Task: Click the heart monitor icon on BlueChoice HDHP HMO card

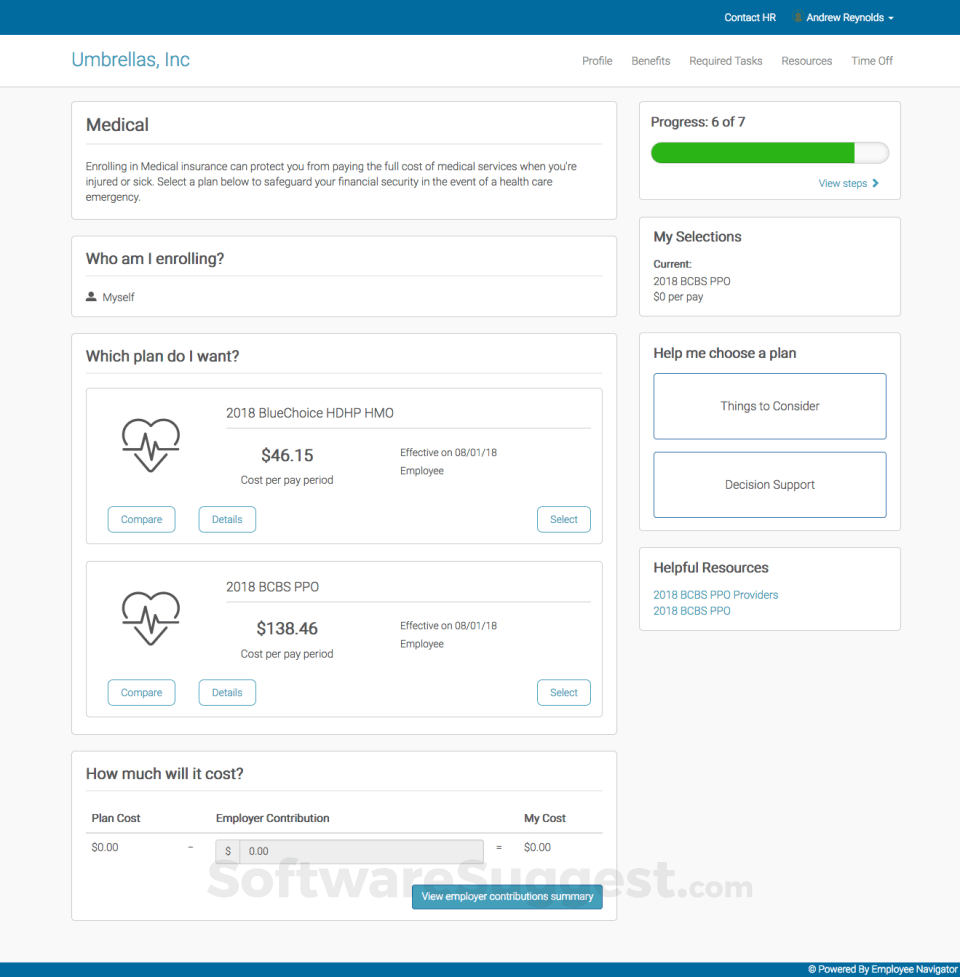Action: click(150, 444)
